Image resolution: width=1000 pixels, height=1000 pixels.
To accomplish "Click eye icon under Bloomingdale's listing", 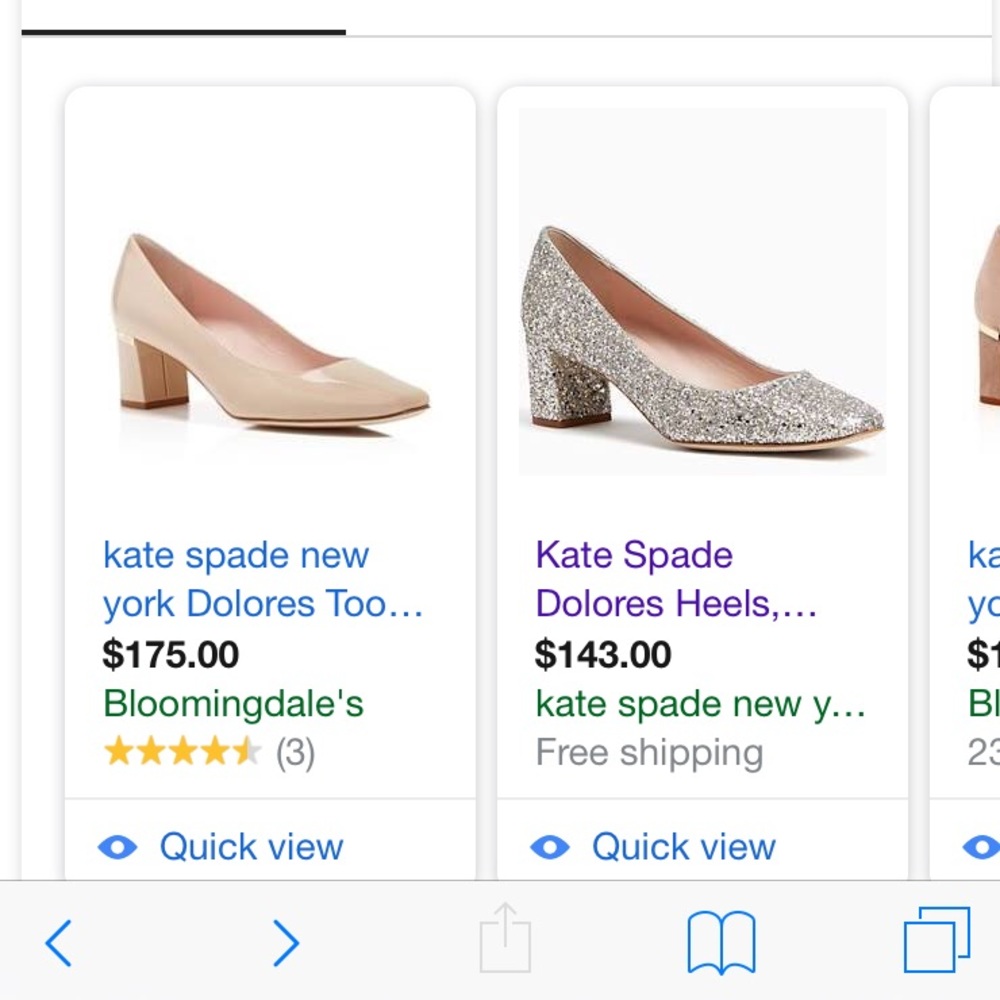I will (x=117, y=847).
